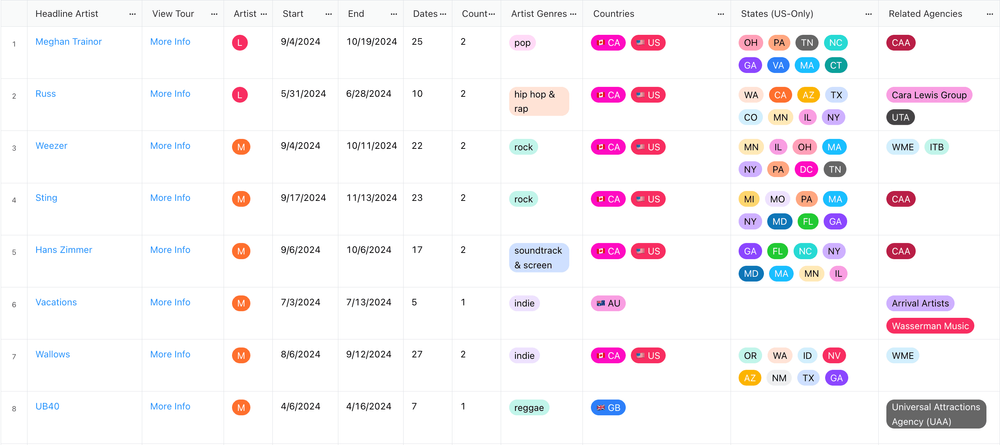Image resolution: width=1000 pixels, height=445 pixels.
Task: Open States (US-Only) column options ellipsis
Action: click(x=869, y=14)
